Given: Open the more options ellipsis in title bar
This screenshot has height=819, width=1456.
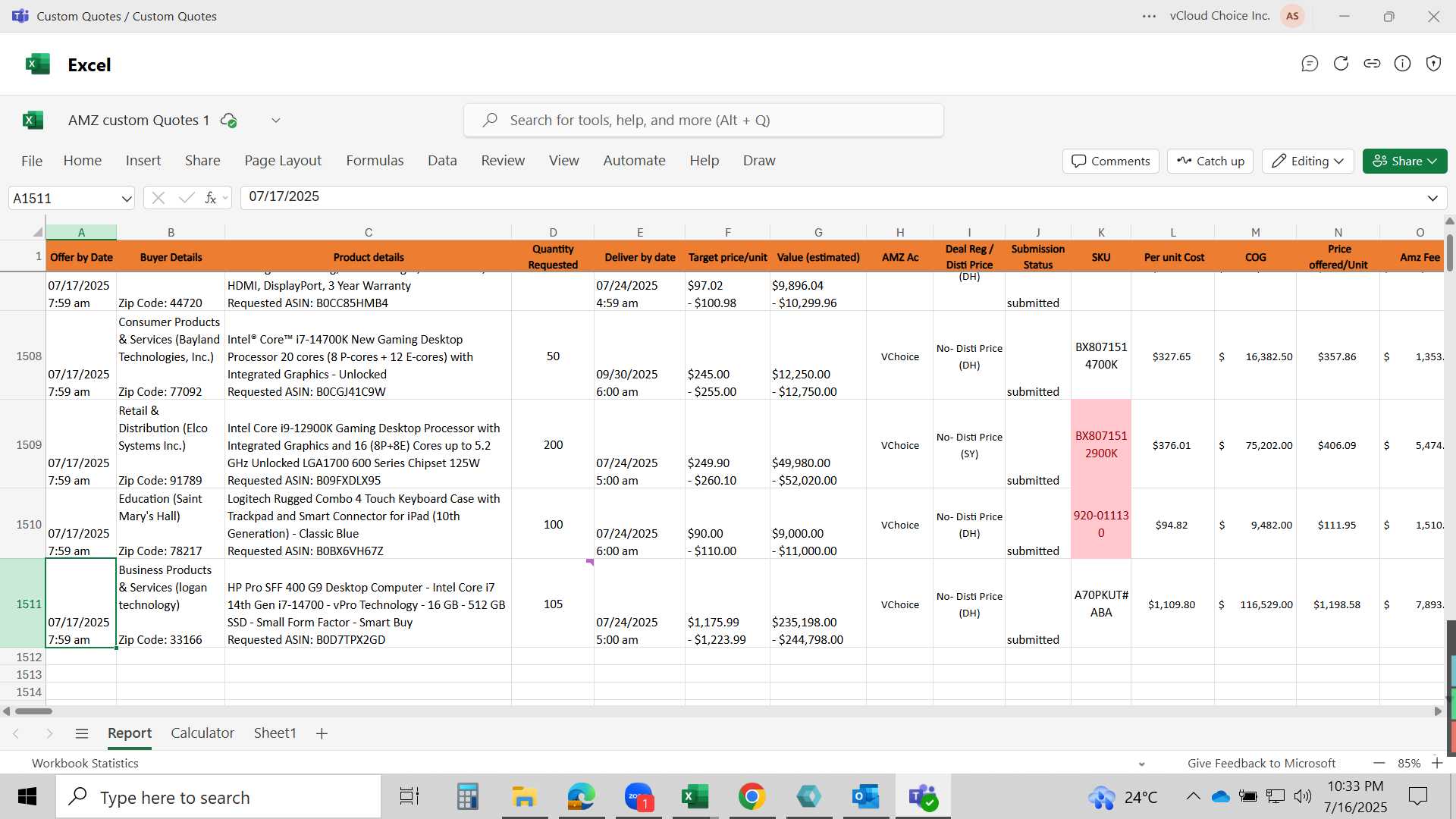Looking at the screenshot, I should [1149, 16].
